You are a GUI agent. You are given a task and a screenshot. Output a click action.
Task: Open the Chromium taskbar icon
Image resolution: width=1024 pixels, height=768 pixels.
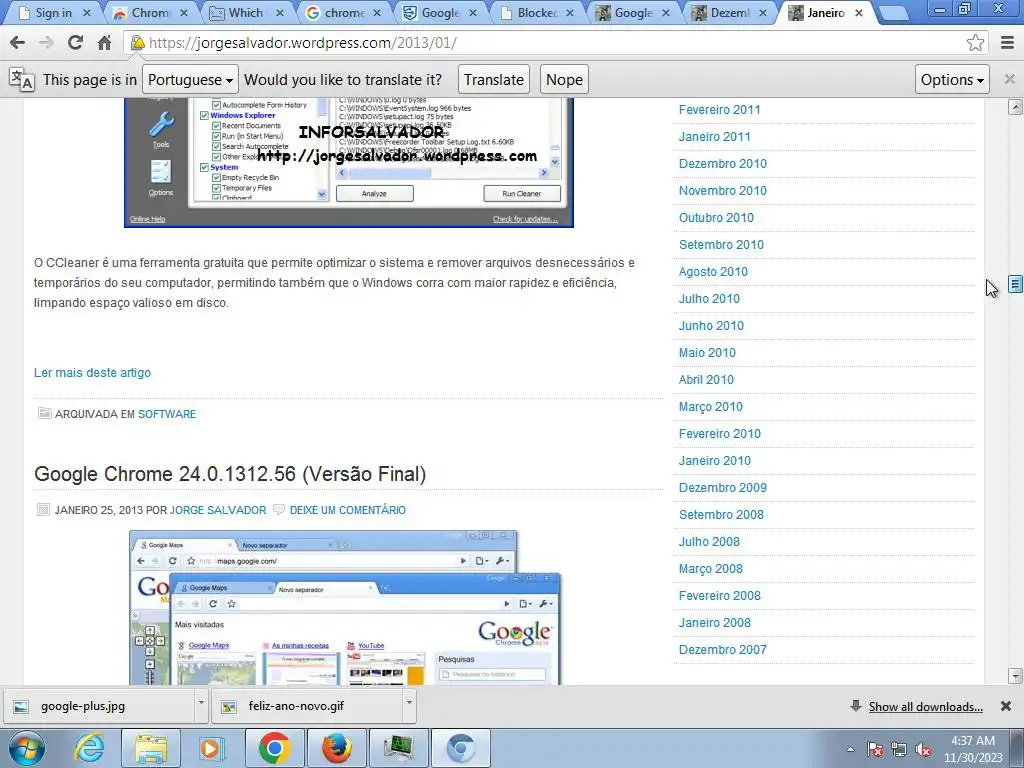coord(461,748)
